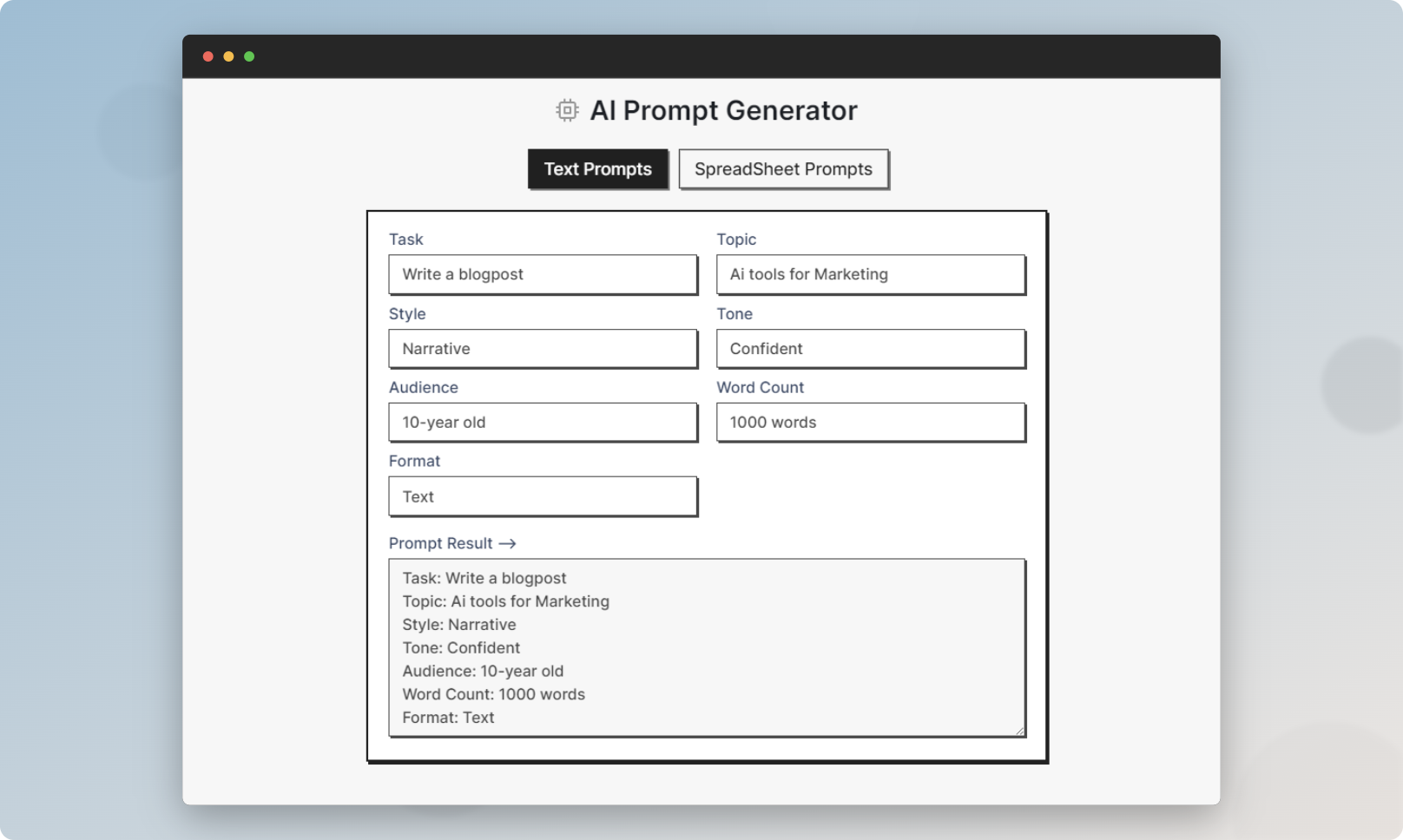Focus the Audience field with 10-year old
This screenshot has width=1403, height=840.
543,423
